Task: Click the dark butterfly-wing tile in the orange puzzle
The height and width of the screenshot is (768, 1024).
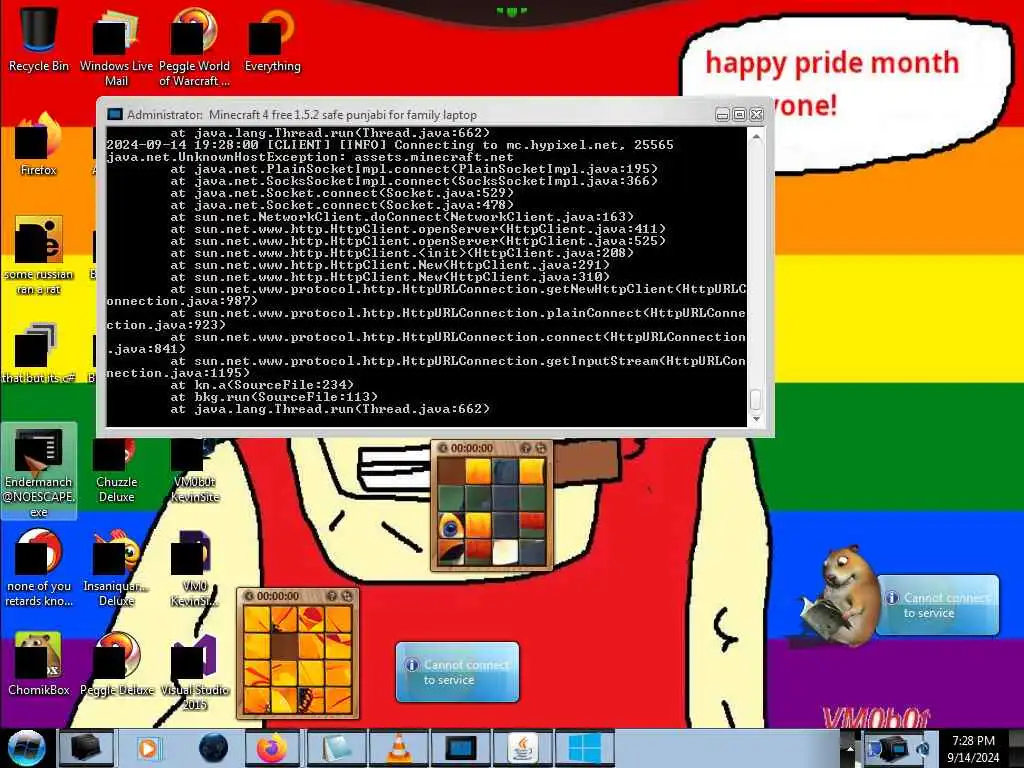Action: click(311, 699)
